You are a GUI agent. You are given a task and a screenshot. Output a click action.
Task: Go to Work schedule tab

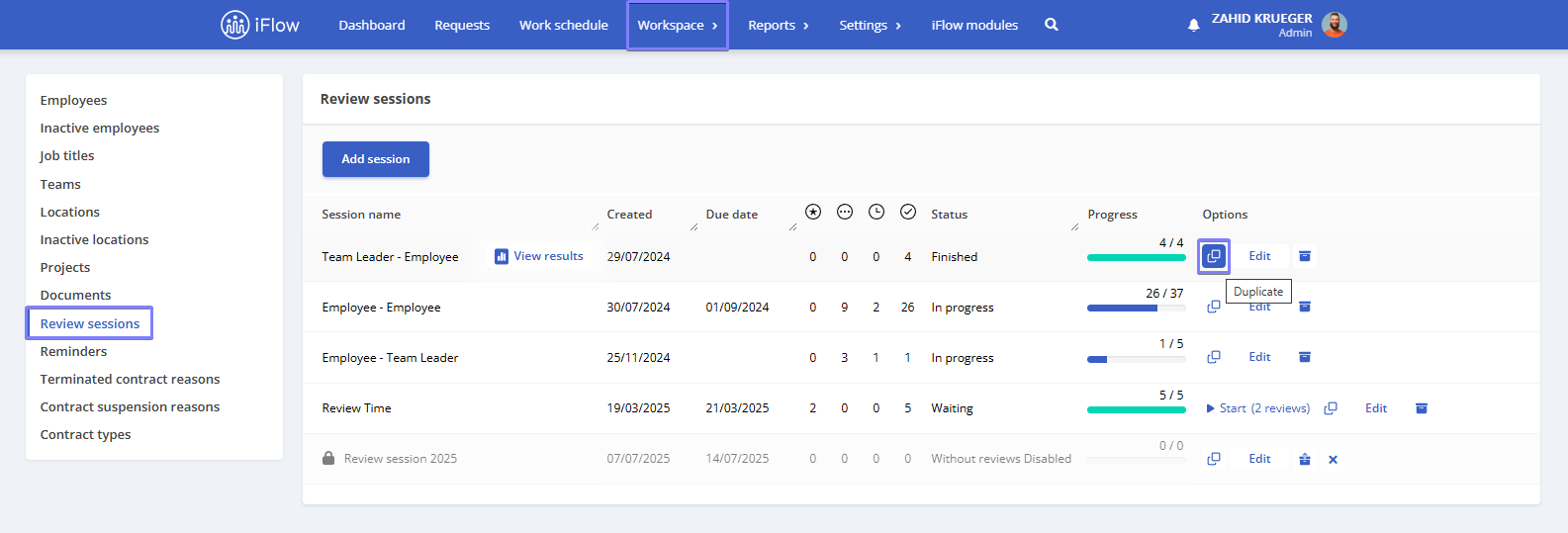click(x=564, y=26)
